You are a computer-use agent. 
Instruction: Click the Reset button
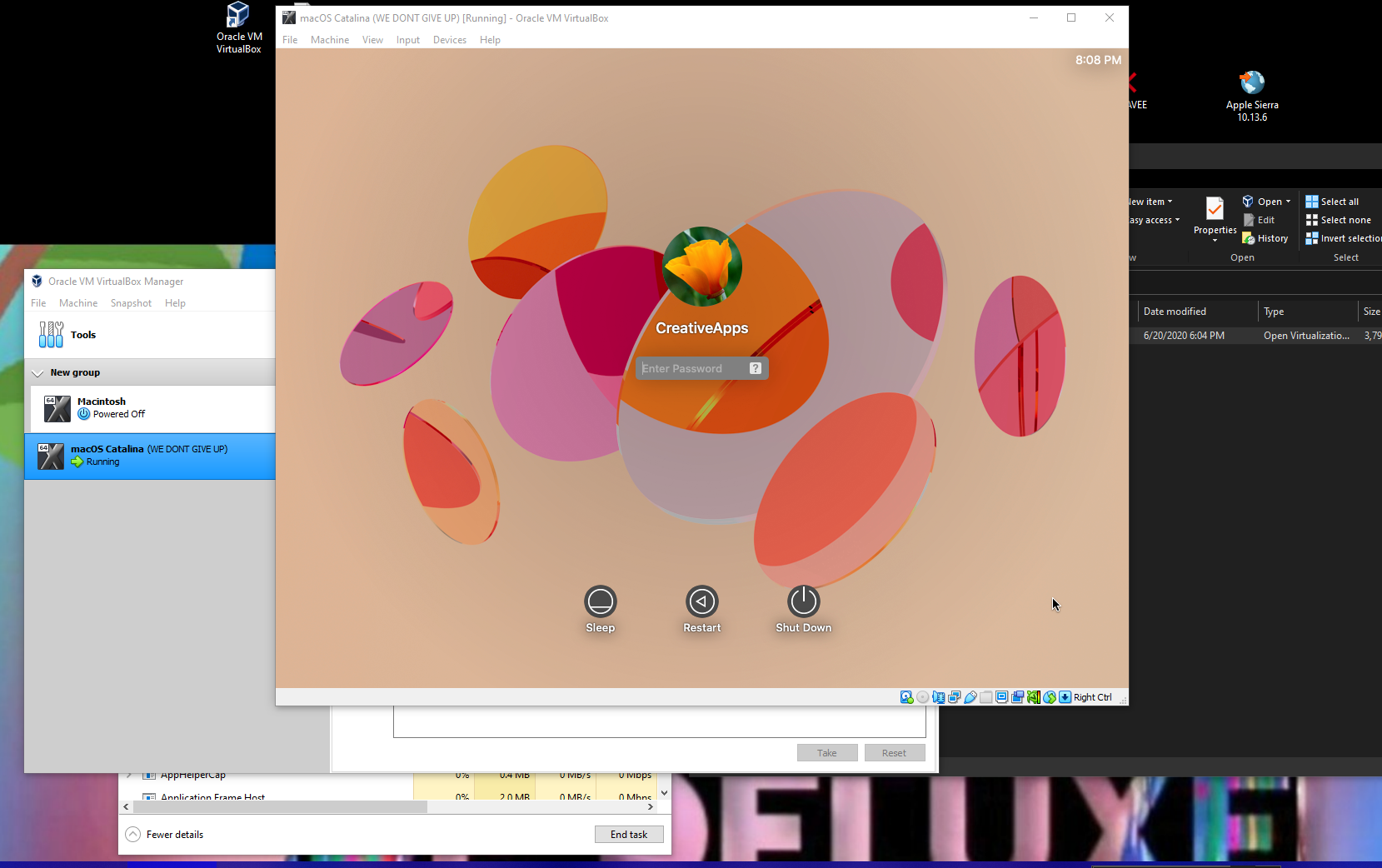click(x=895, y=753)
